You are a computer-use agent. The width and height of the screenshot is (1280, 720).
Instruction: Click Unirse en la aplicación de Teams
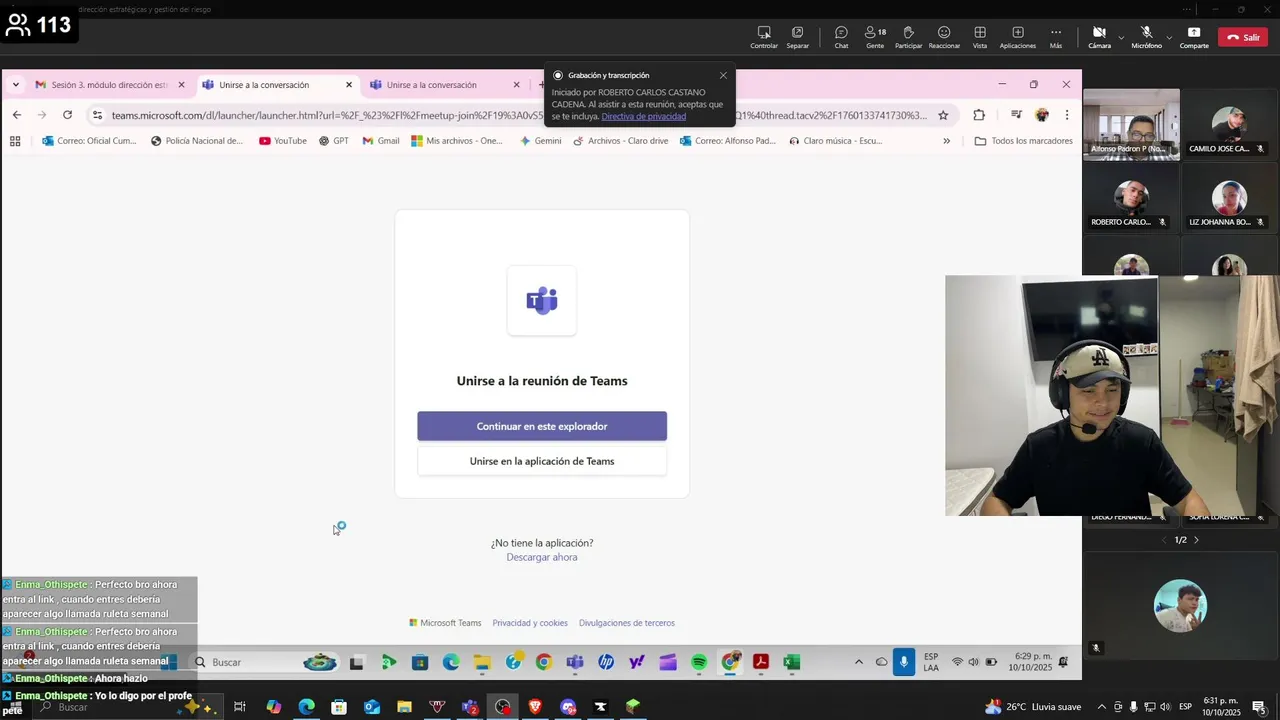click(x=542, y=461)
